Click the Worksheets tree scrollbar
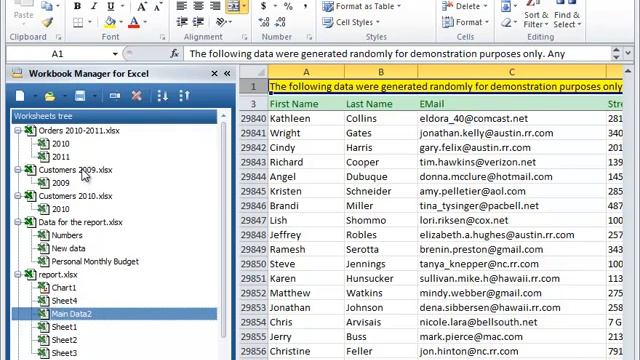640x360 pixels. (223, 230)
